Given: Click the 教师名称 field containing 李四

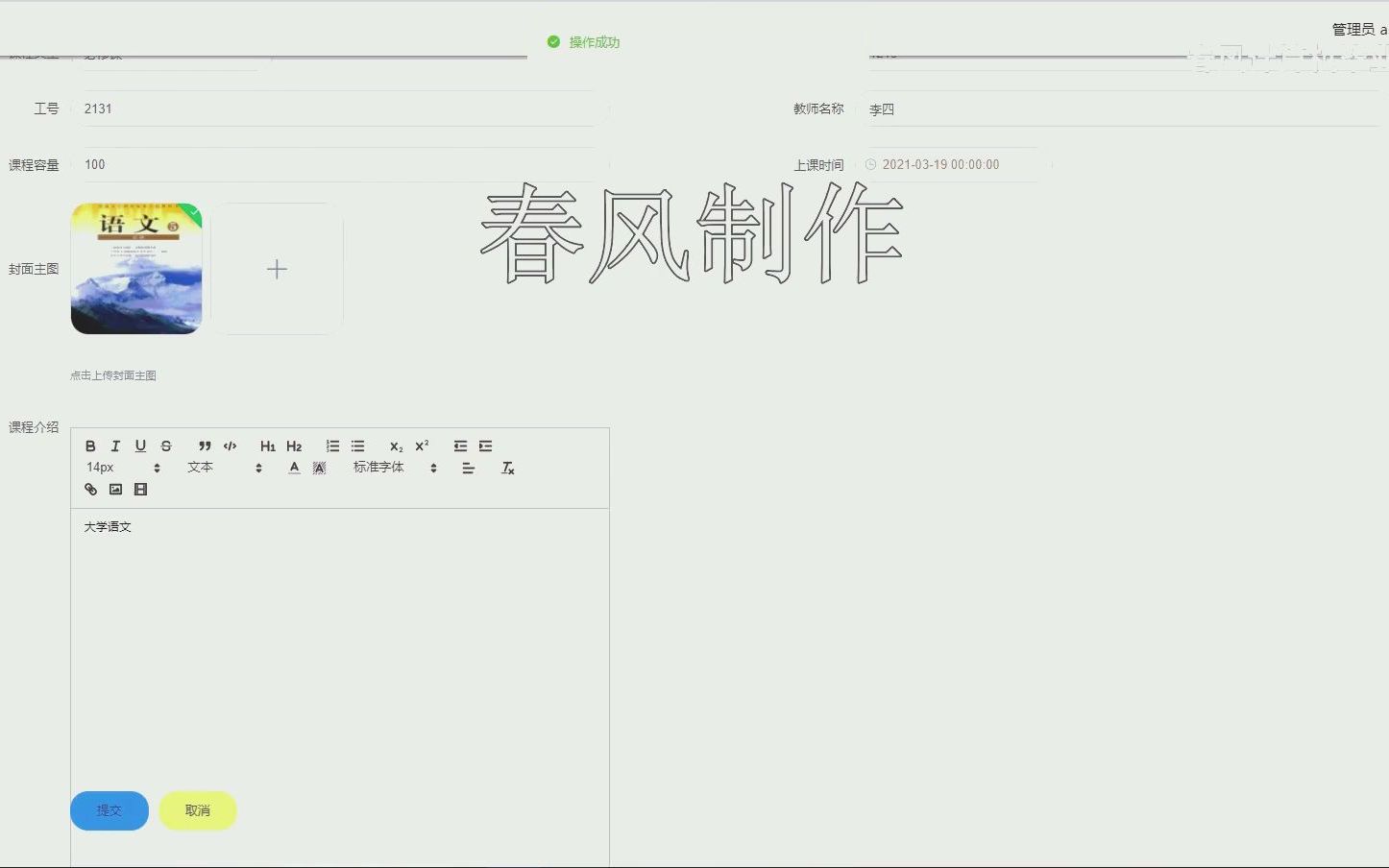Looking at the screenshot, I should pos(1122,108).
